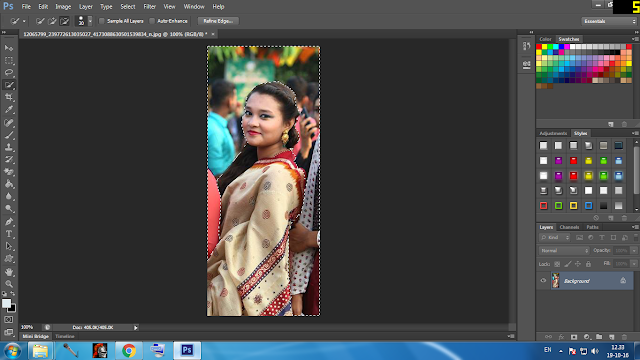Screen dimensions: 640x360
Task: Select the Paint Bucket tool
Action: click(9, 184)
